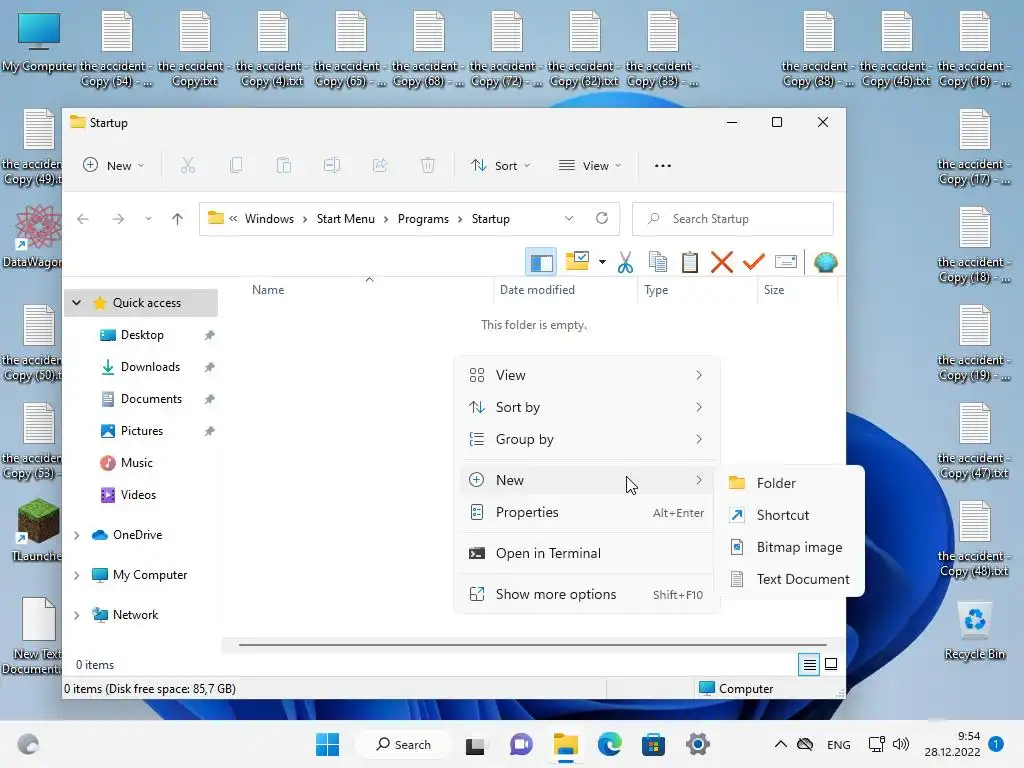This screenshot has width=1024, height=768.
Task: Go up one folder level
Action: point(178,219)
